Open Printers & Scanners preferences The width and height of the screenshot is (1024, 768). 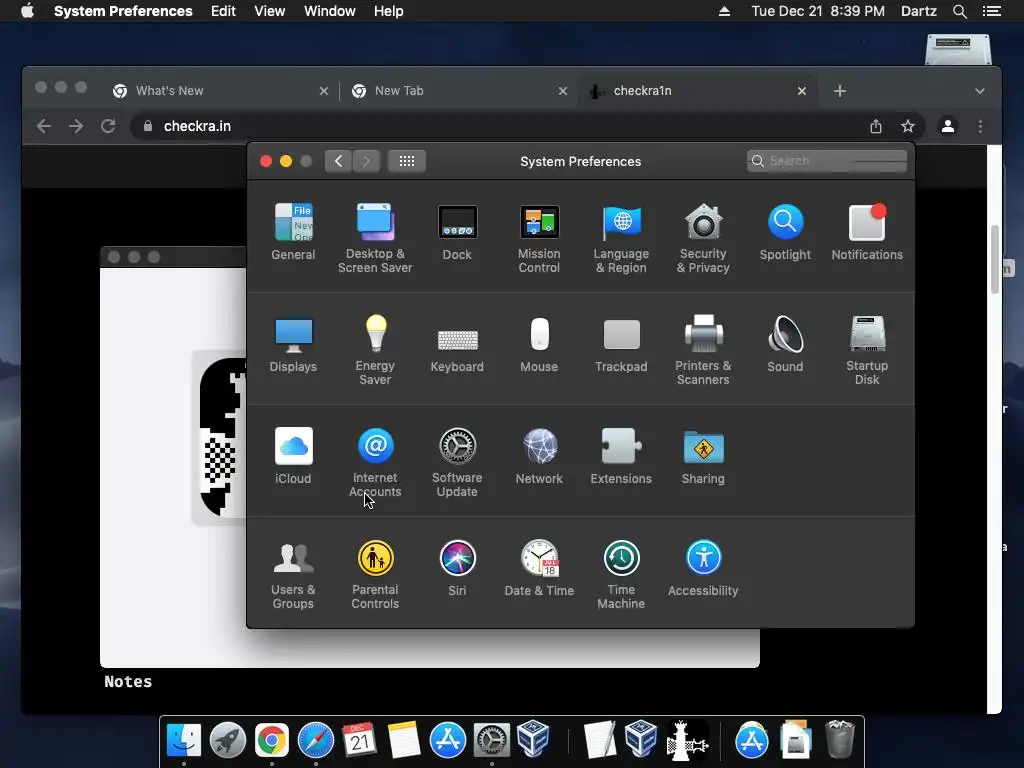click(x=703, y=349)
